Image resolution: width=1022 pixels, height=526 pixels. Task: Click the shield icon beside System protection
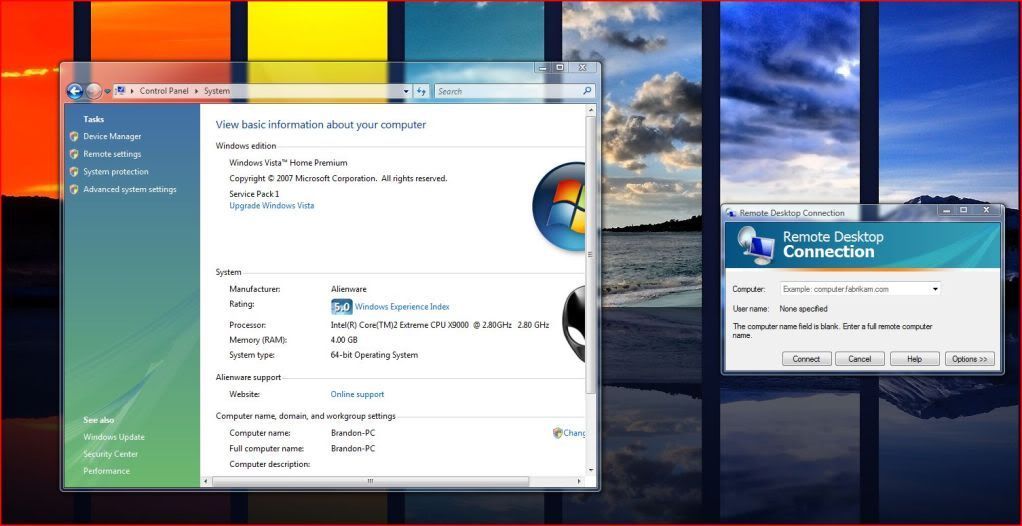pyautogui.click(x=74, y=171)
